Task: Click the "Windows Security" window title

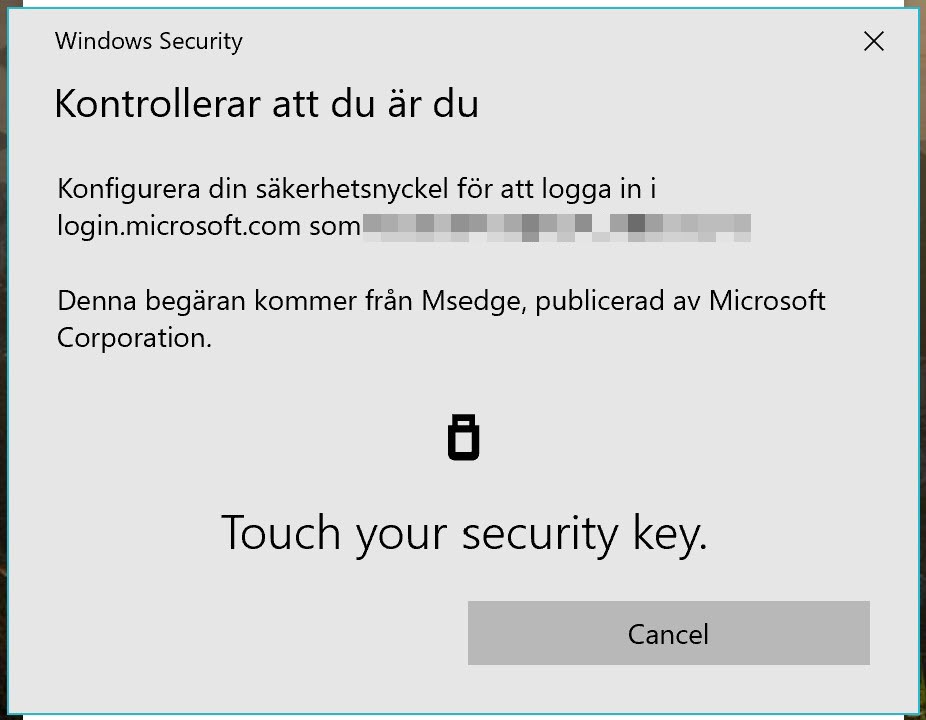Action: pyautogui.click(x=148, y=41)
